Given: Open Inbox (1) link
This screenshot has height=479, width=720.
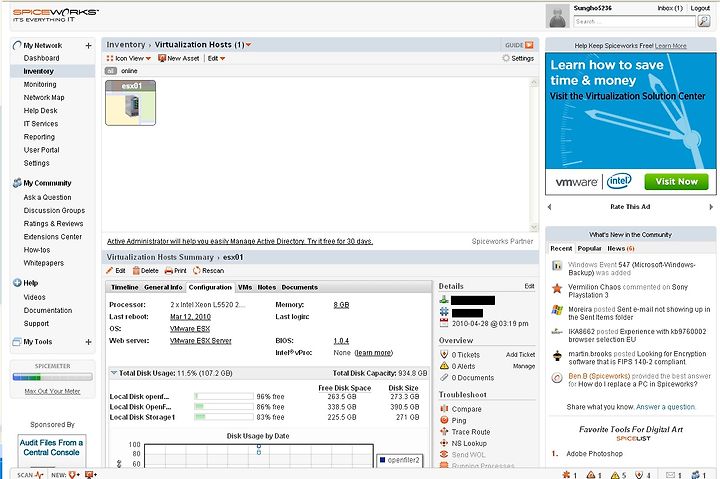Looking at the screenshot, I should tap(670, 8).
